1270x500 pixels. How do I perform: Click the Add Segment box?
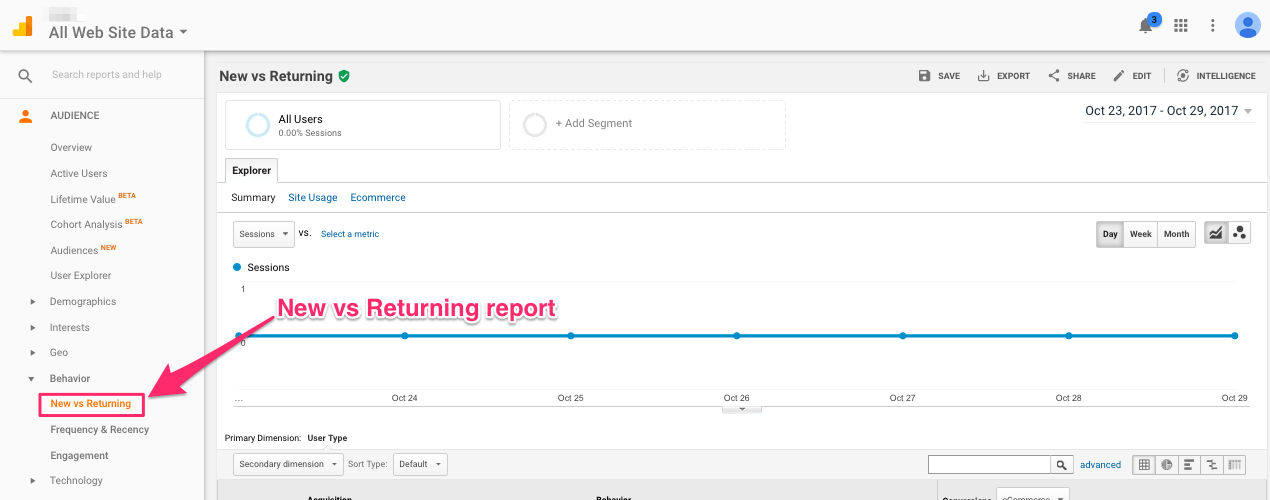click(x=647, y=125)
